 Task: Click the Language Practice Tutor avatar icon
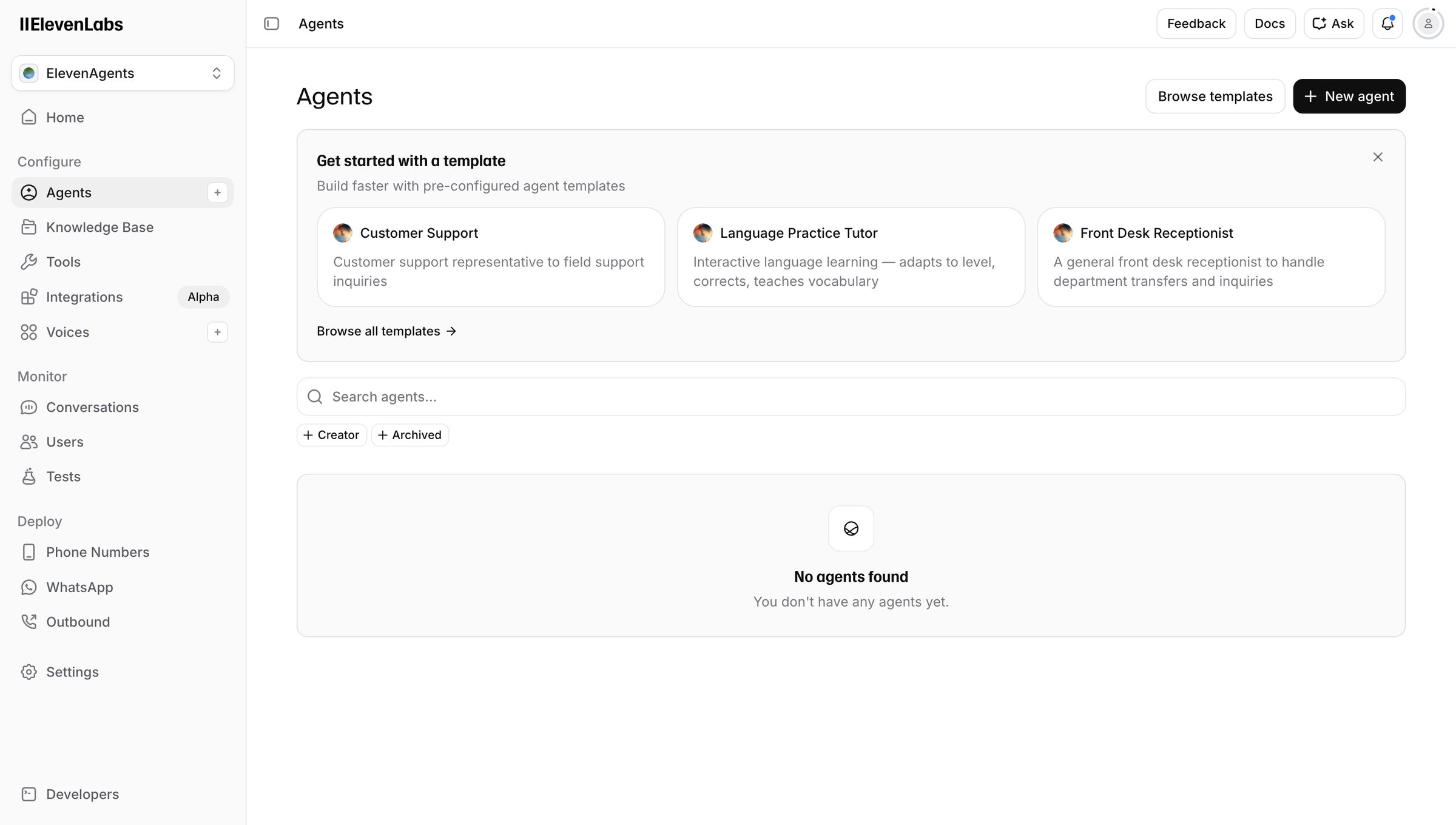[703, 233]
